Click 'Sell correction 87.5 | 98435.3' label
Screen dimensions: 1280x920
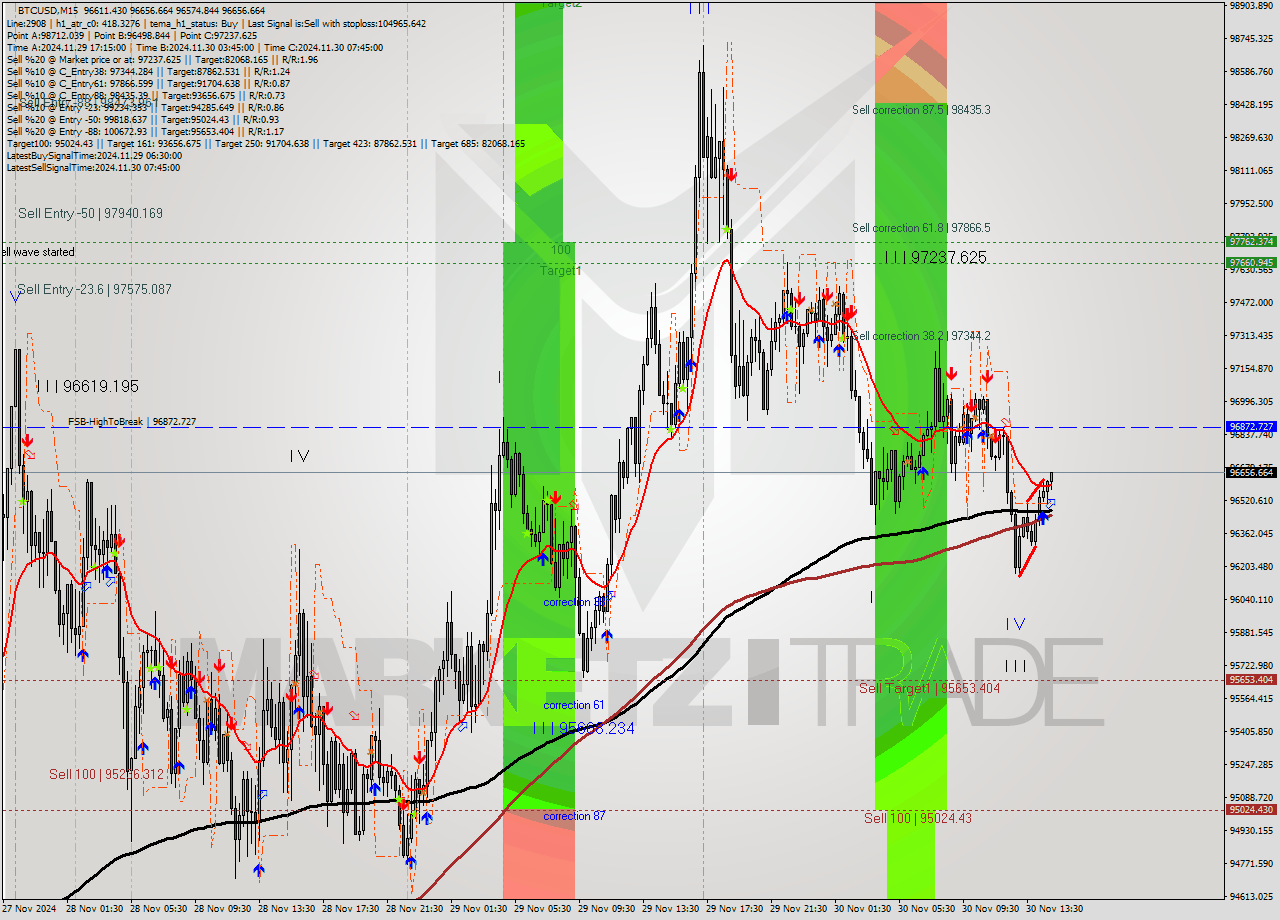click(921, 109)
